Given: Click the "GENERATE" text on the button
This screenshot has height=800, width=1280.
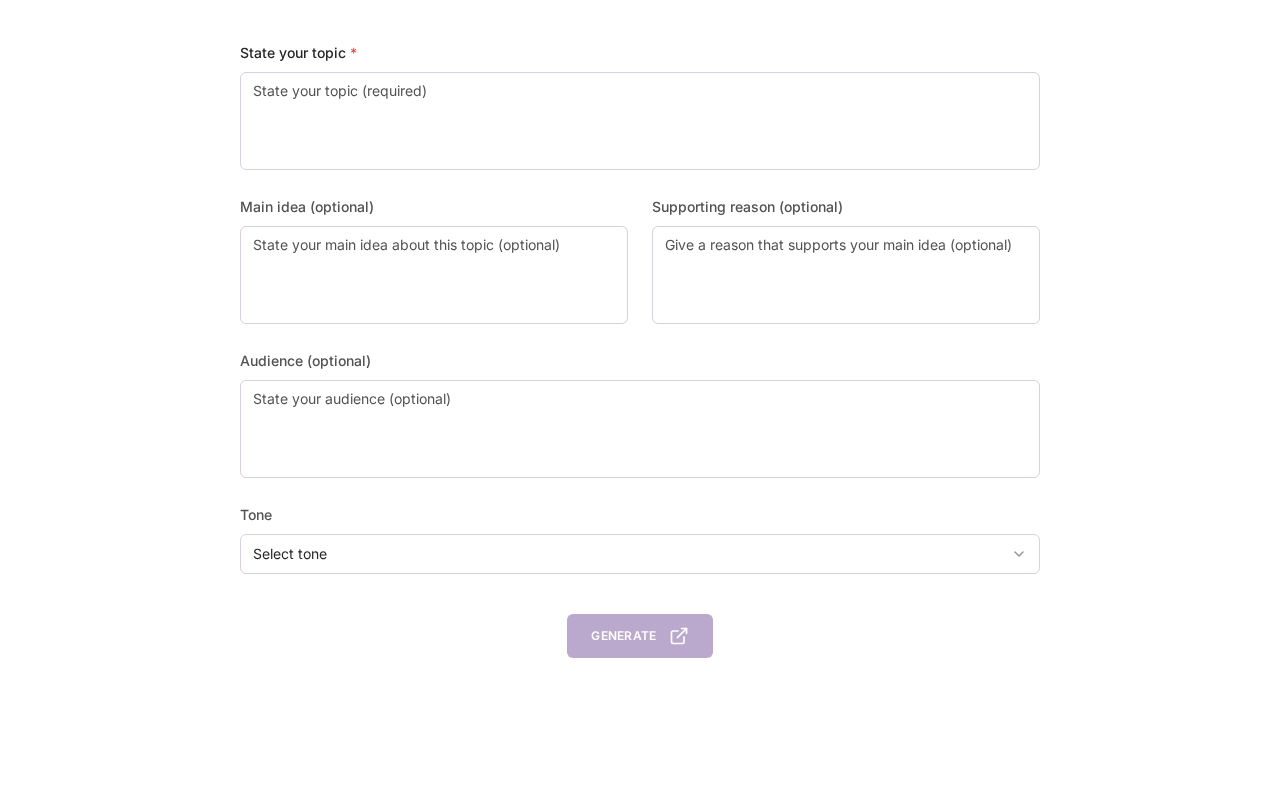Looking at the screenshot, I should tap(623, 636).
